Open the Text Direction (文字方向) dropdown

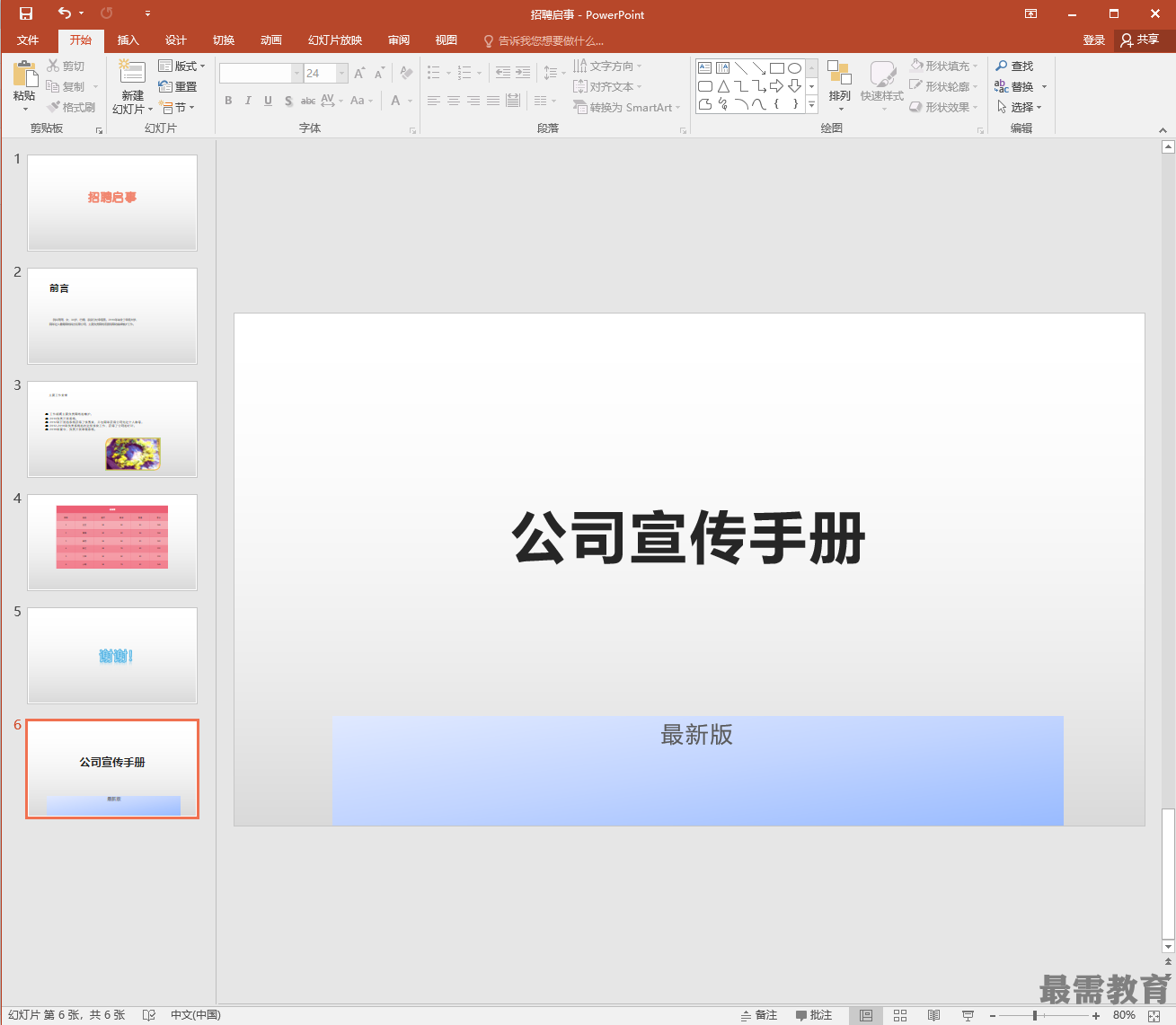pyautogui.click(x=608, y=66)
